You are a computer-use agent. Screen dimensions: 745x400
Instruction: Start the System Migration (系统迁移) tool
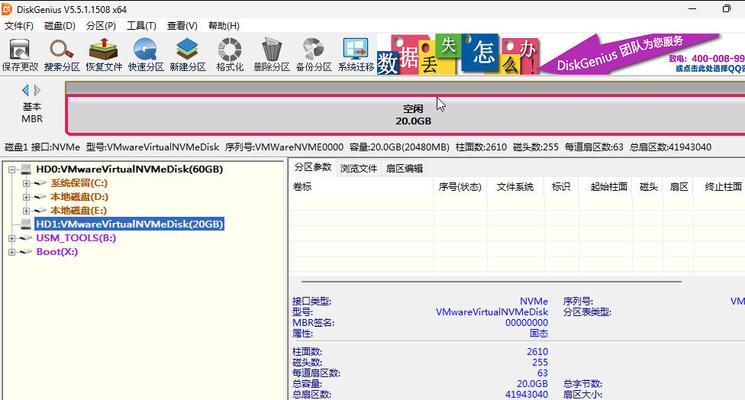(356, 55)
